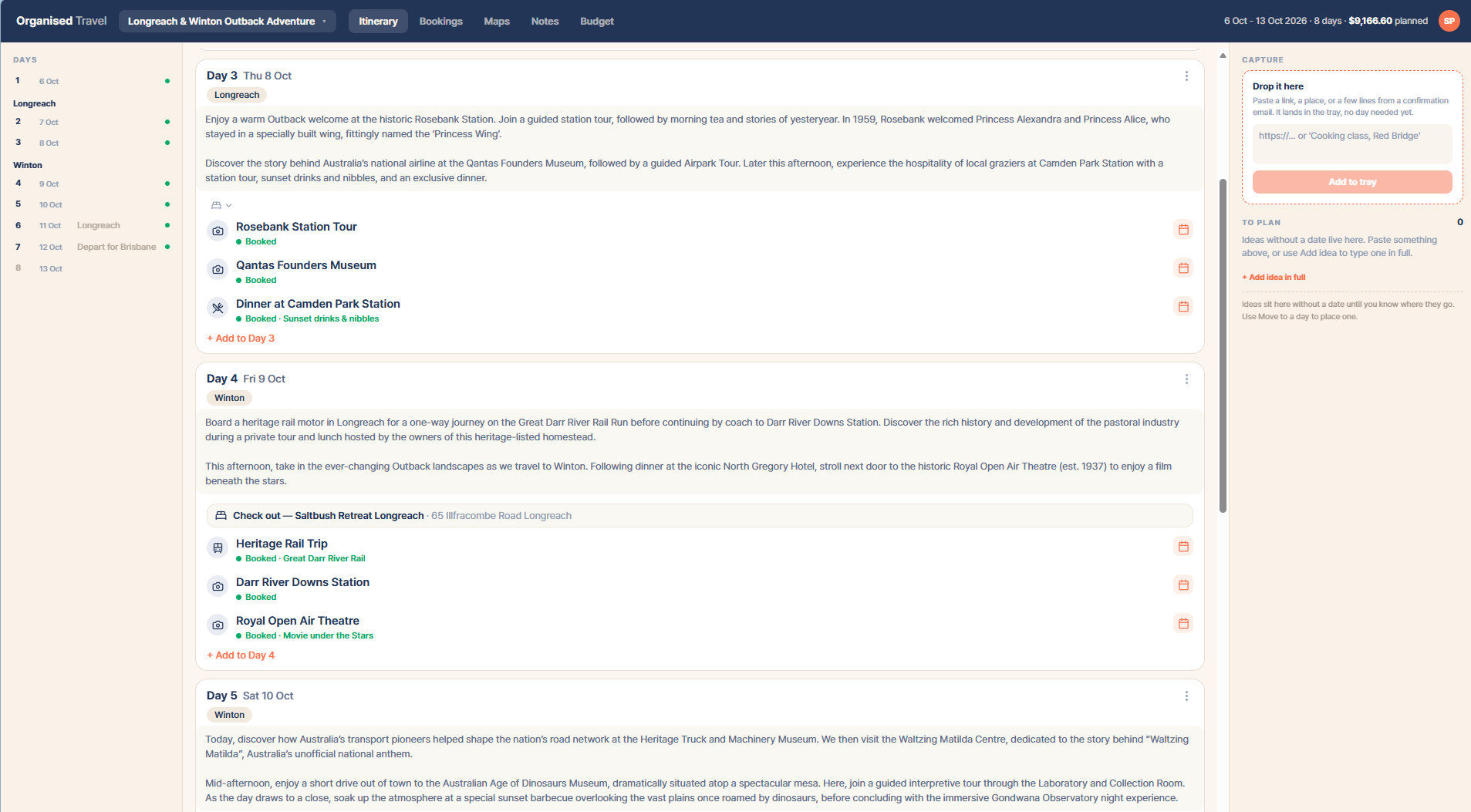The height and width of the screenshot is (812, 1471).
Task: Open calendar icon for Royal Open Air Theatre
Action: pyautogui.click(x=1183, y=624)
